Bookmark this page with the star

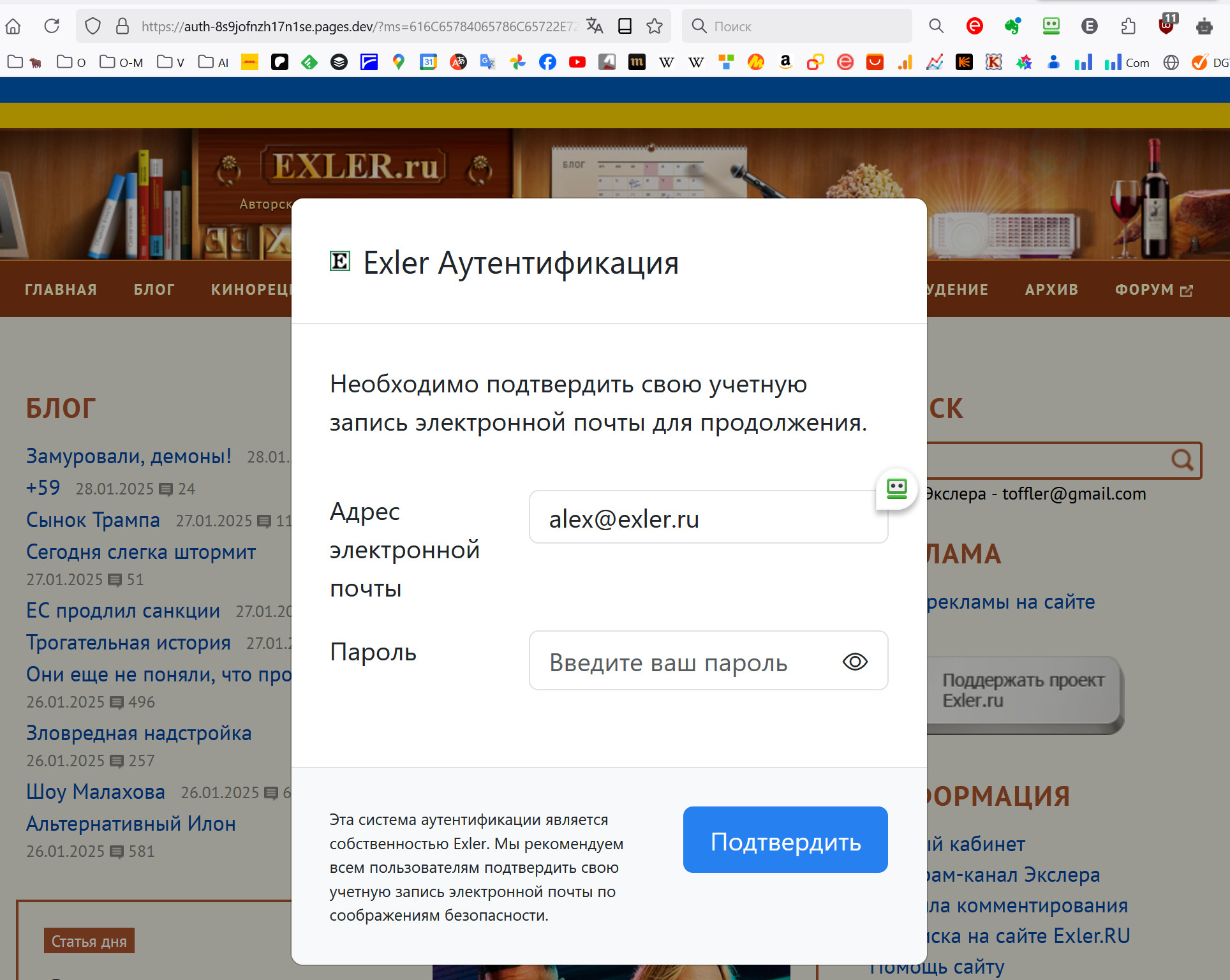click(654, 26)
